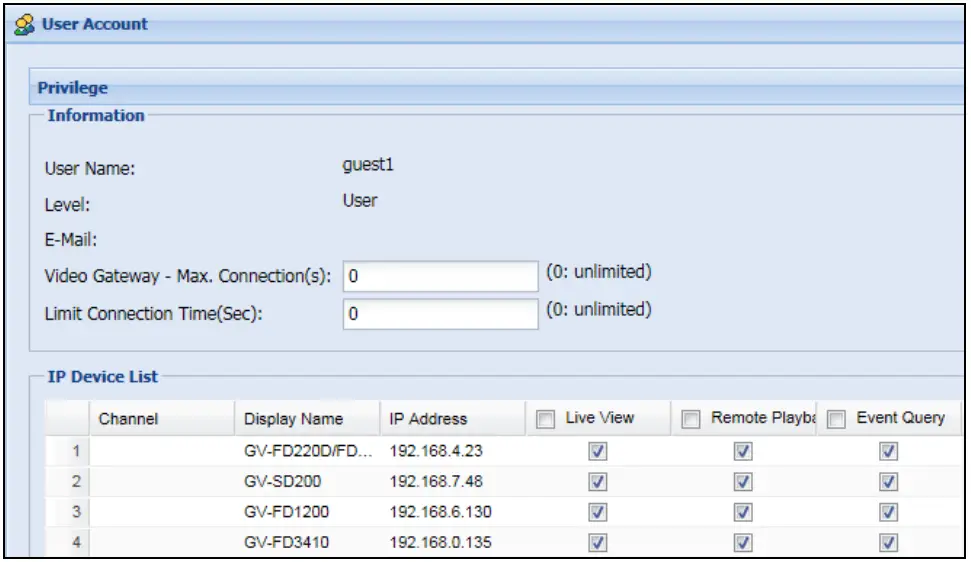Uncheck Live View for GV-FD220D row

click(598, 451)
